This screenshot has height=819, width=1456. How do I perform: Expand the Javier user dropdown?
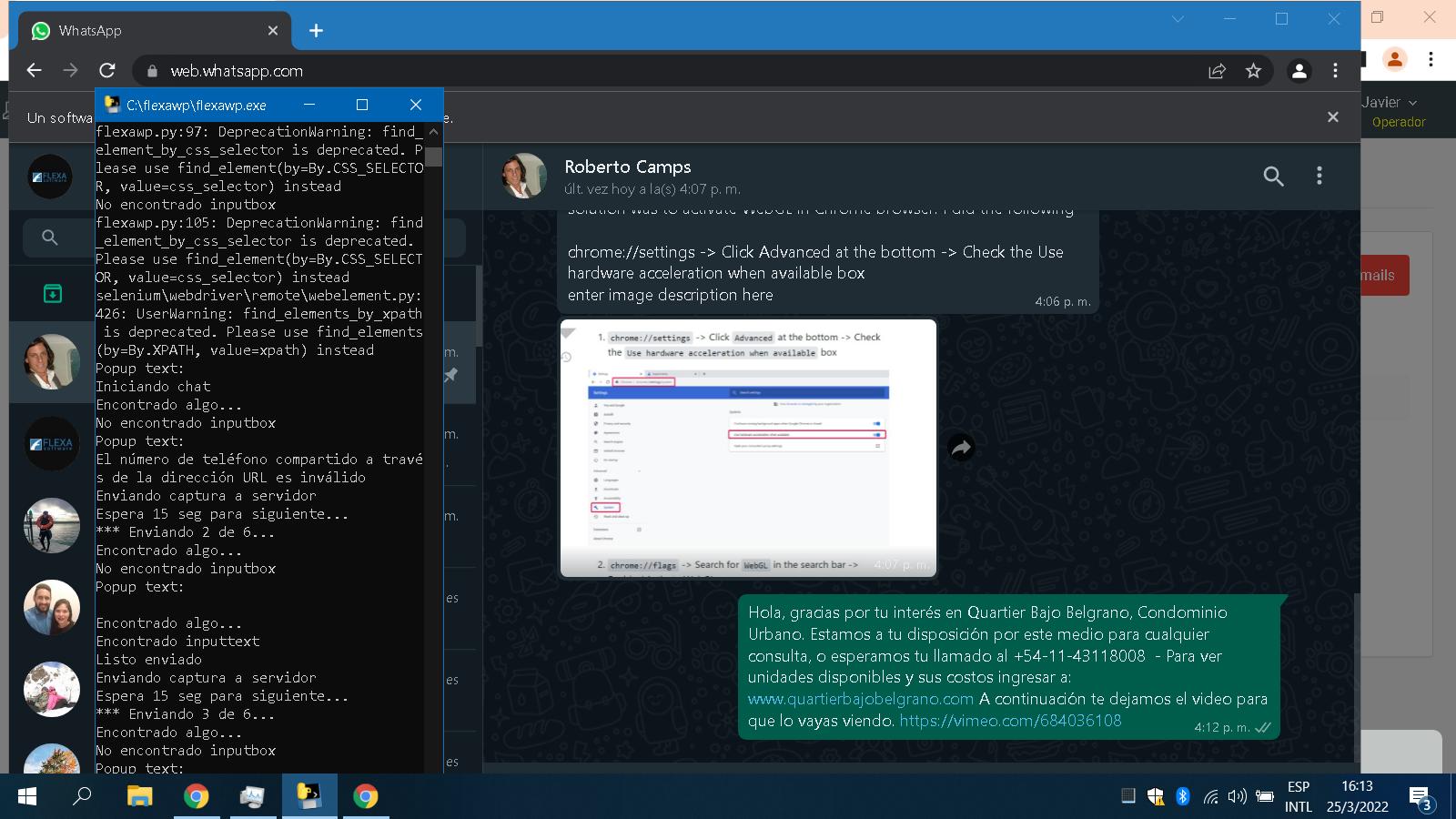click(1390, 102)
